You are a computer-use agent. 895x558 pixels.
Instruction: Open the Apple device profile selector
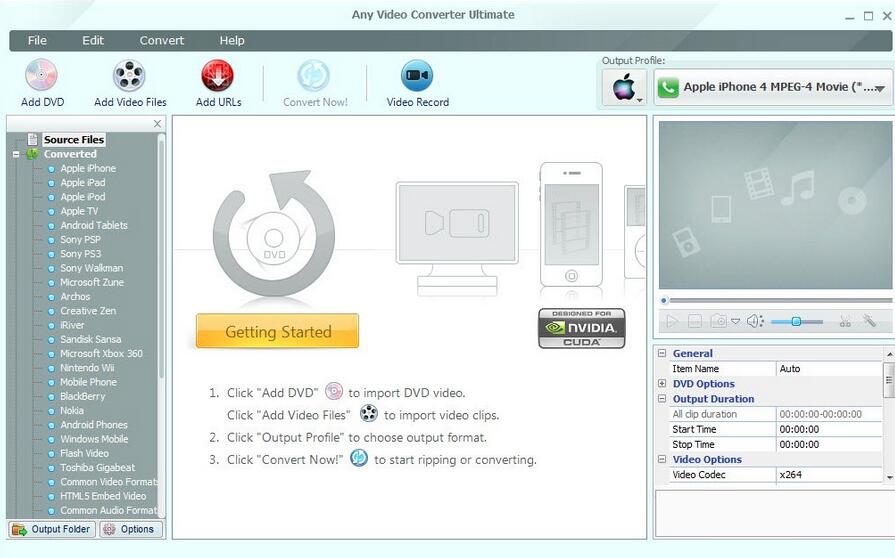point(624,88)
